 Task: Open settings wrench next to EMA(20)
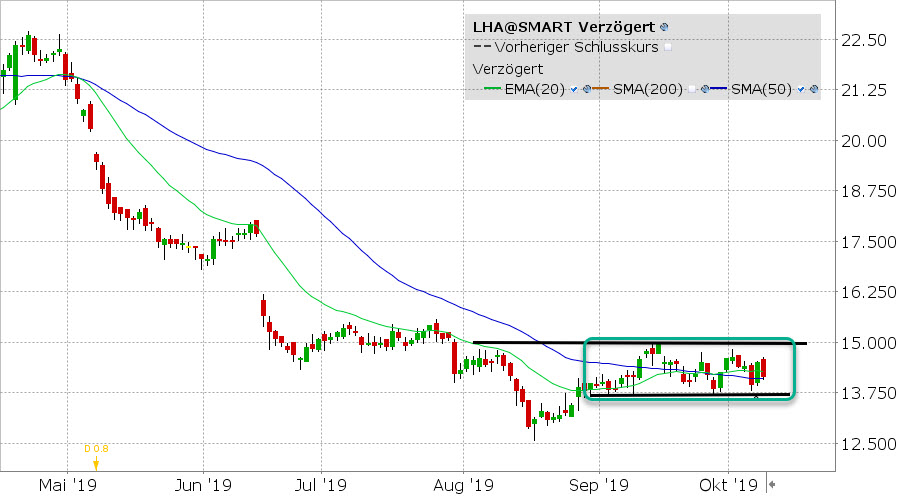pos(587,89)
